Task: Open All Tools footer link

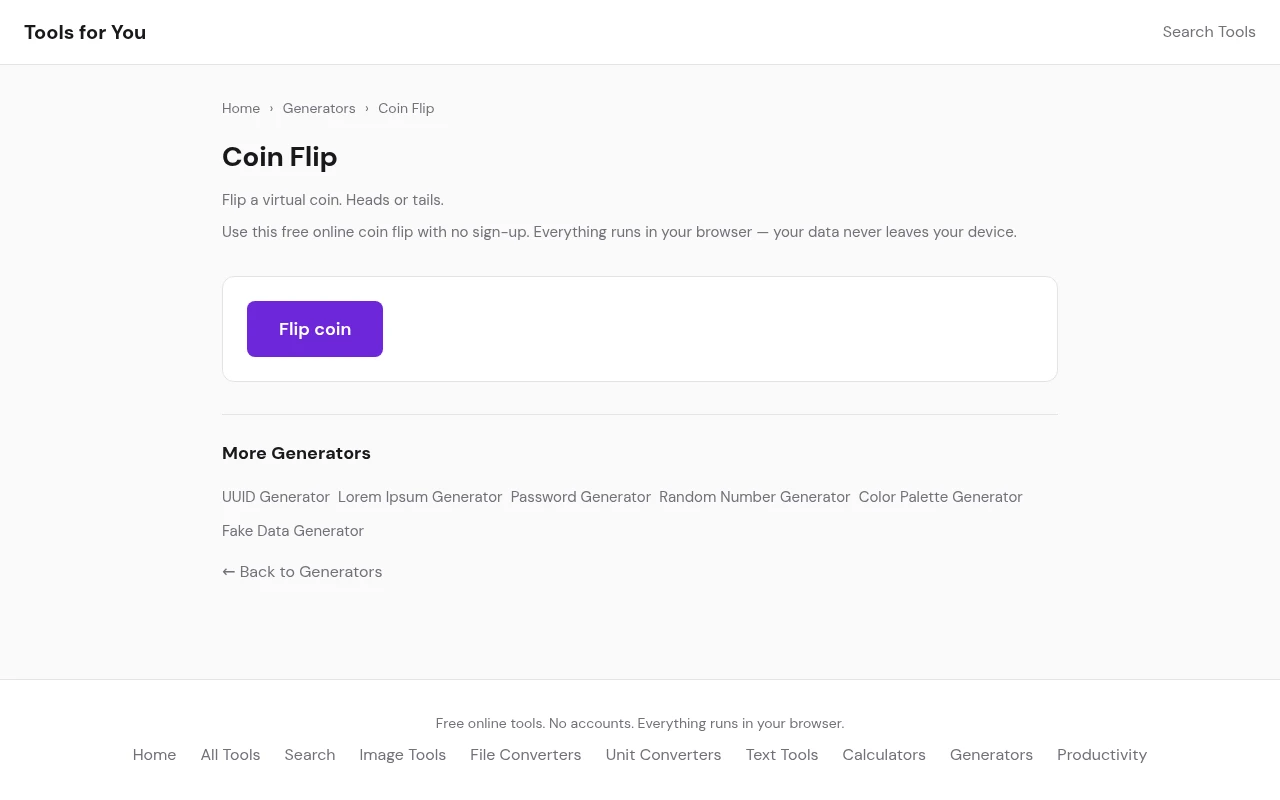Action: point(230,755)
